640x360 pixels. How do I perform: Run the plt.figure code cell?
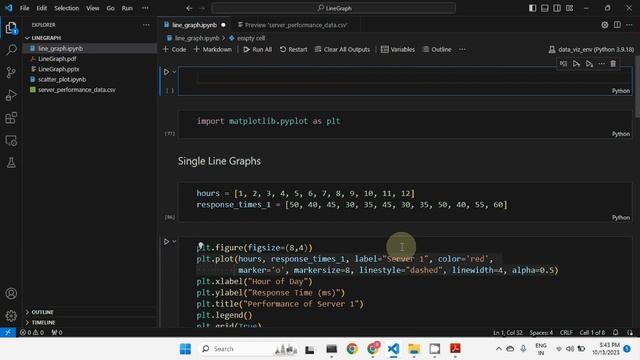pyautogui.click(x=167, y=242)
